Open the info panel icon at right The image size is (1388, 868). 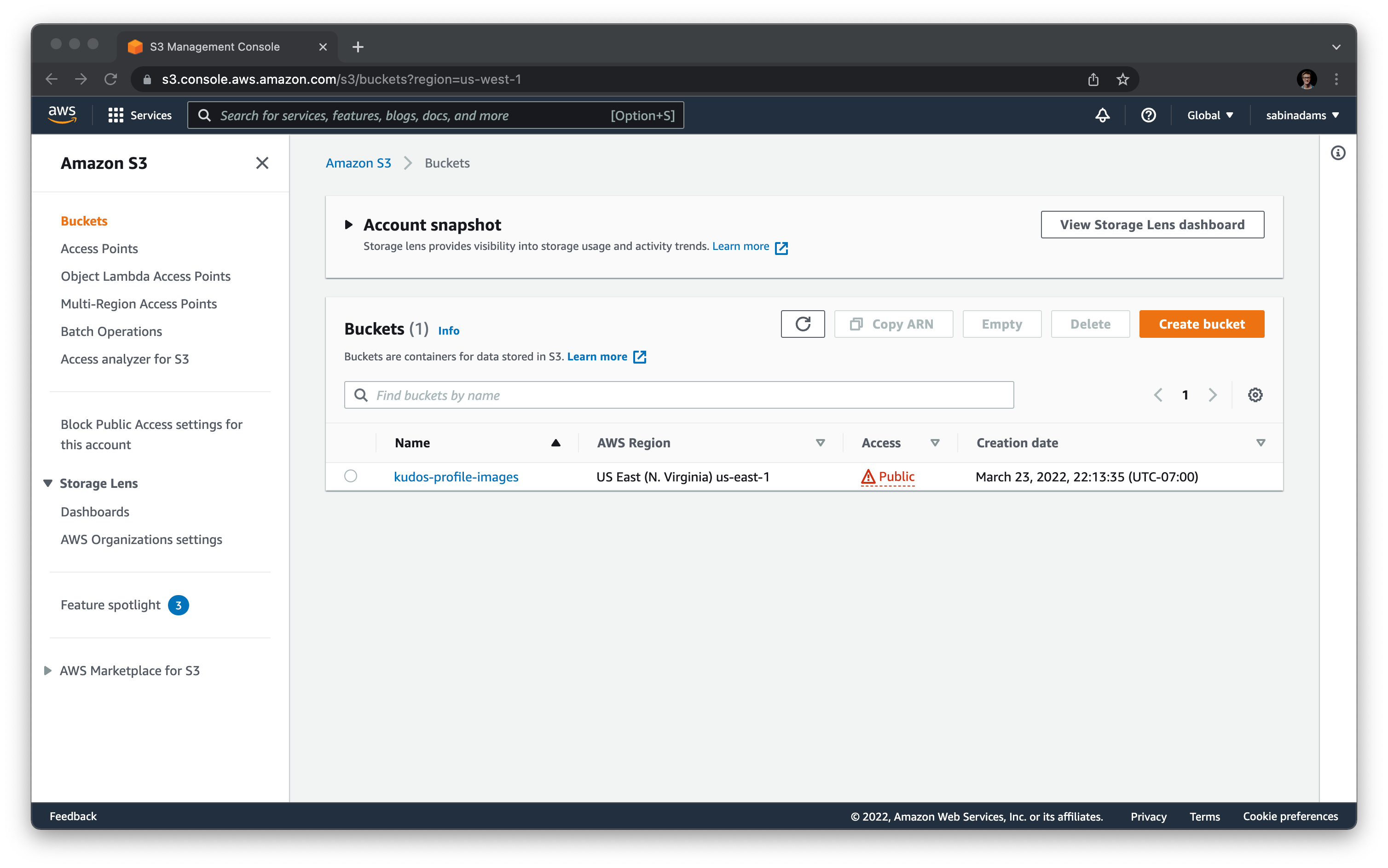click(x=1337, y=153)
